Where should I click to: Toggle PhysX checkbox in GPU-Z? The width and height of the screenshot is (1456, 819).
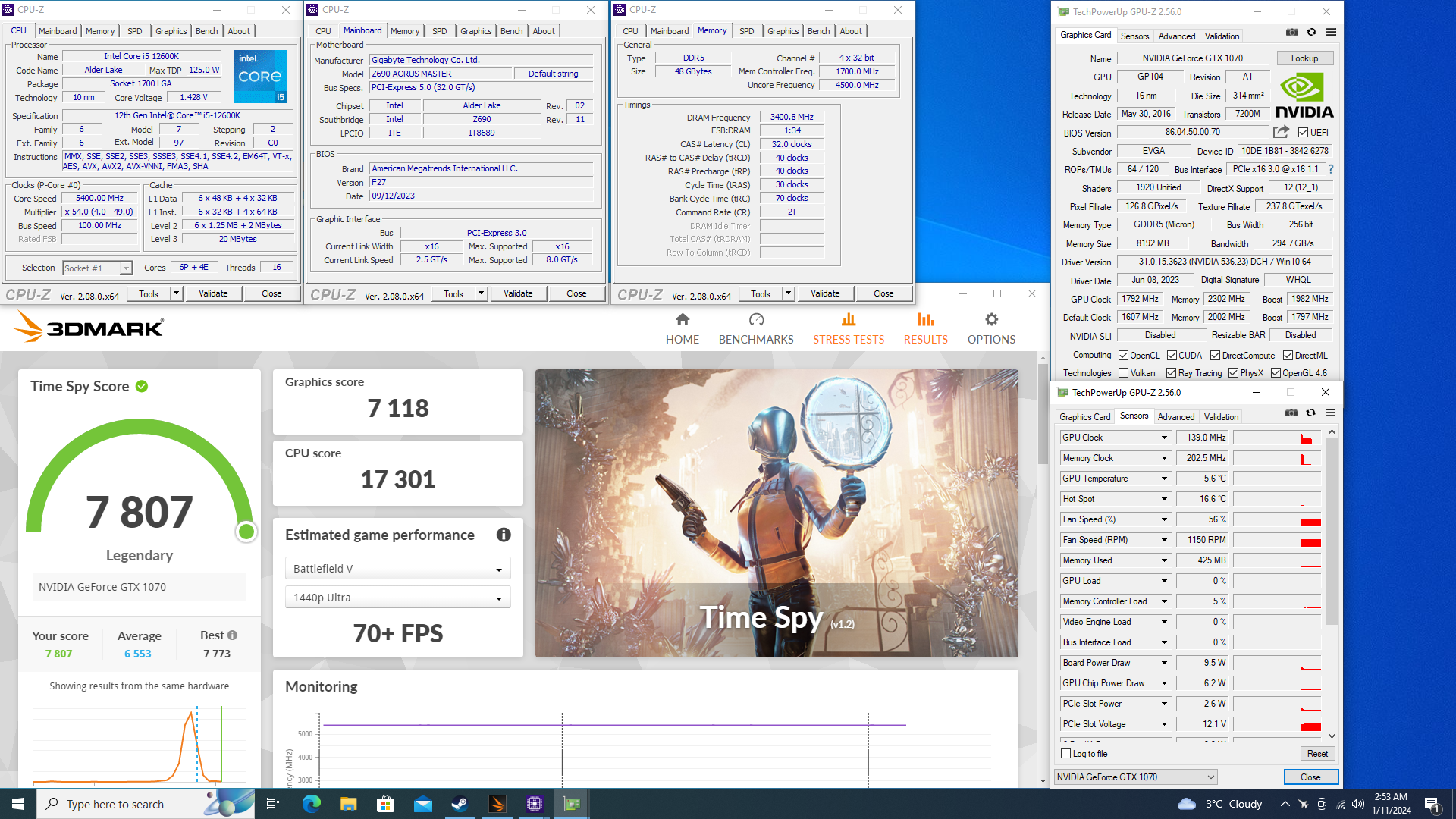[1233, 373]
